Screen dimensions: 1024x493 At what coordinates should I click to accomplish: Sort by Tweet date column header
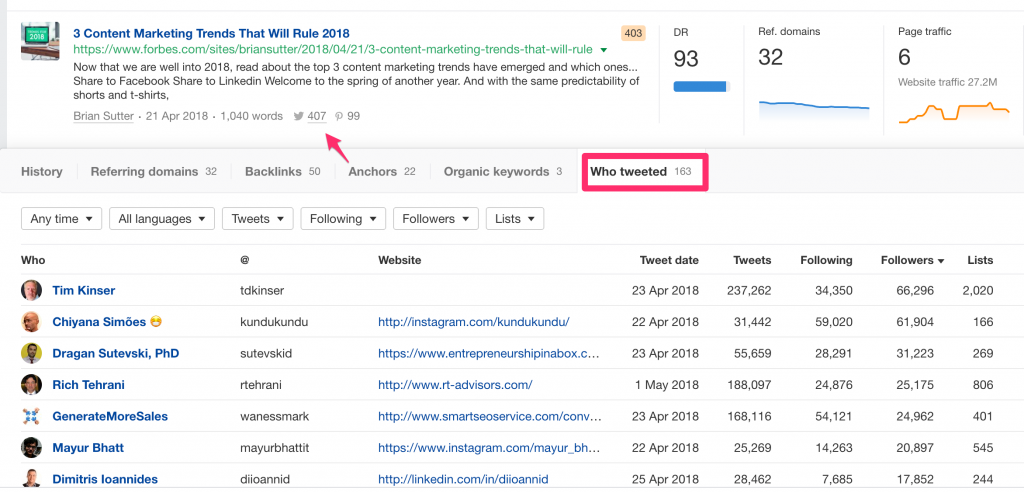[669, 260]
